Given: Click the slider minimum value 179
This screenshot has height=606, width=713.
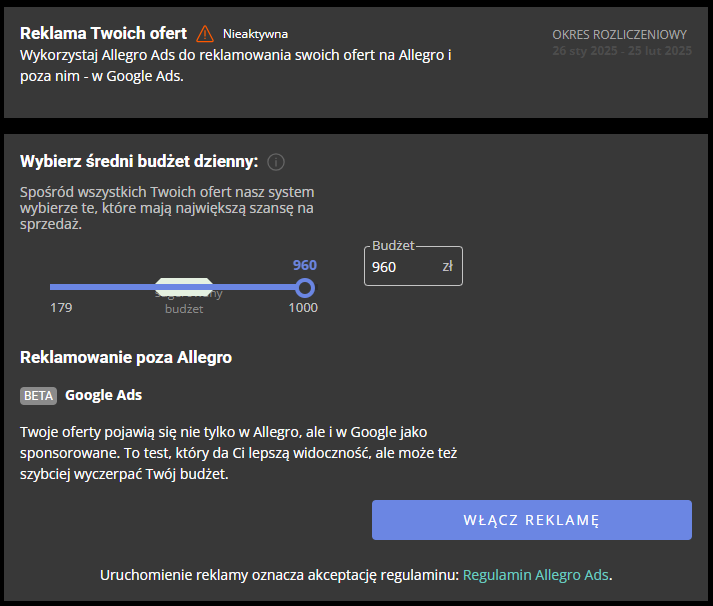Looking at the screenshot, I should click(61, 308).
